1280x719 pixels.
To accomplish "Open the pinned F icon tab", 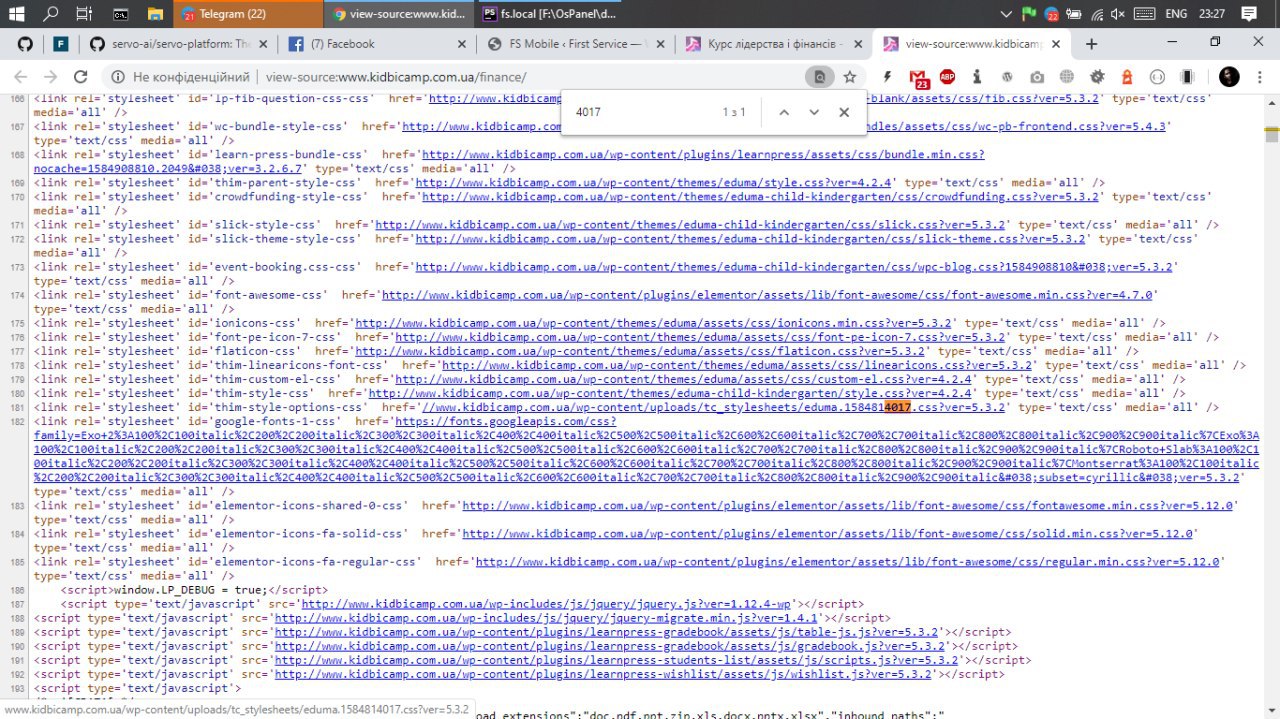I will pyautogui.click(x=61, y=44).
